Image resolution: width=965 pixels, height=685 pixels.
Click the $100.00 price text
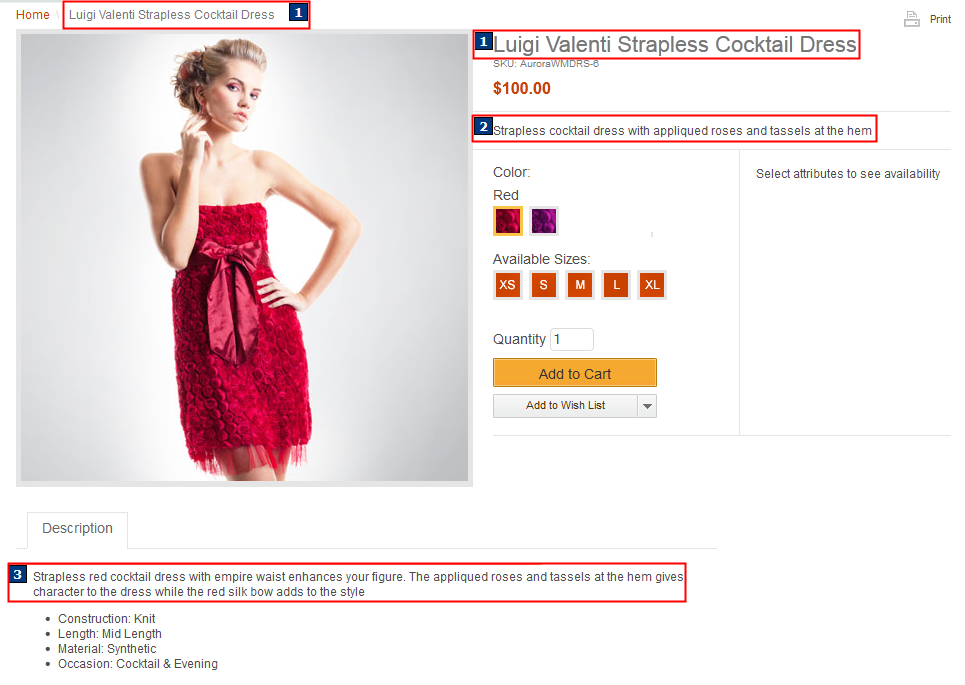tap(522, 89)
